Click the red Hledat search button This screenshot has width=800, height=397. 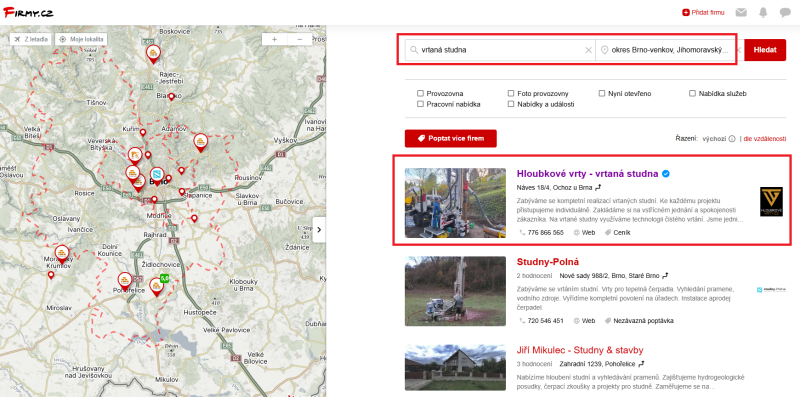click(x=765, y=50)
